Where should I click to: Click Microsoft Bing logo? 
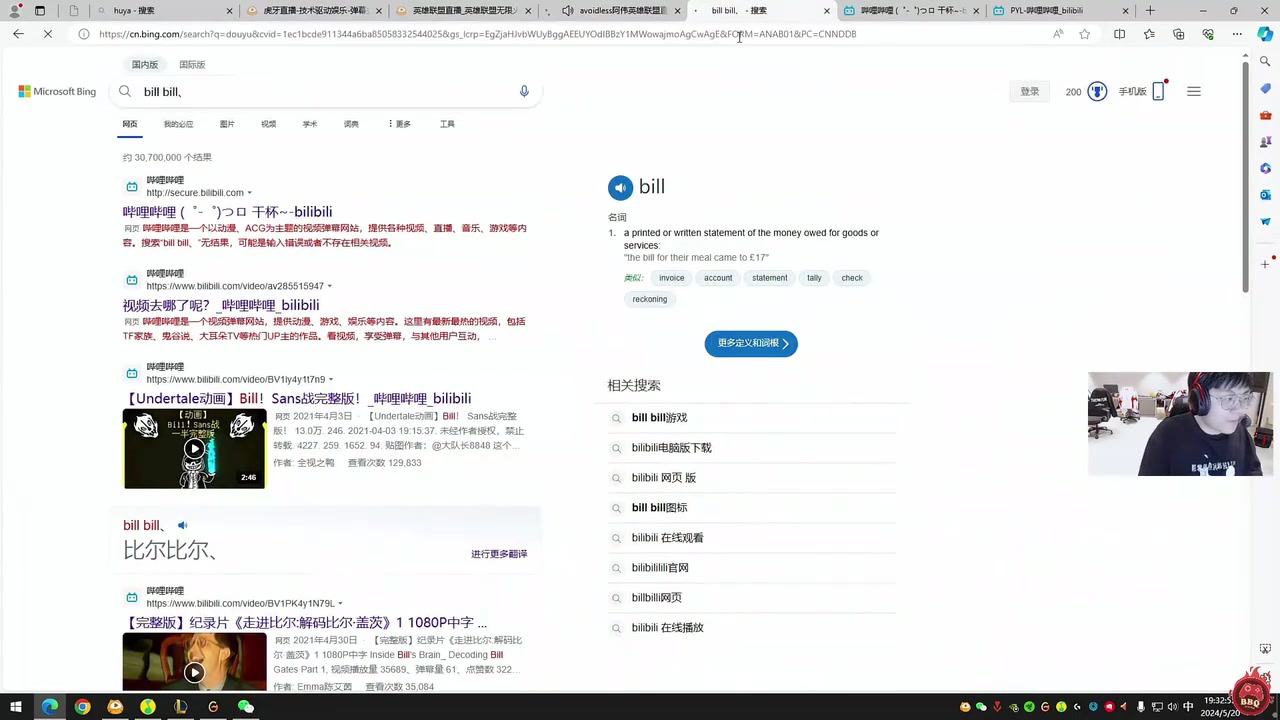pos(57,91)
